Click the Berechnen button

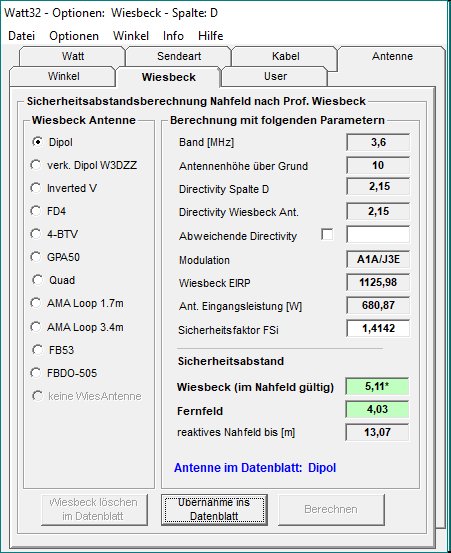click(331, 510)
